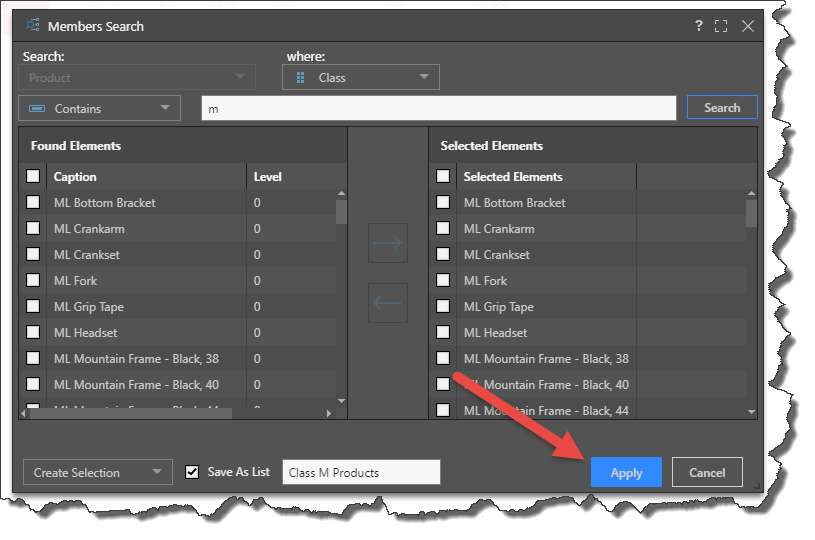Click the list name field Class M Products
Screen dimensions: 815x540
tap(361, 473)
